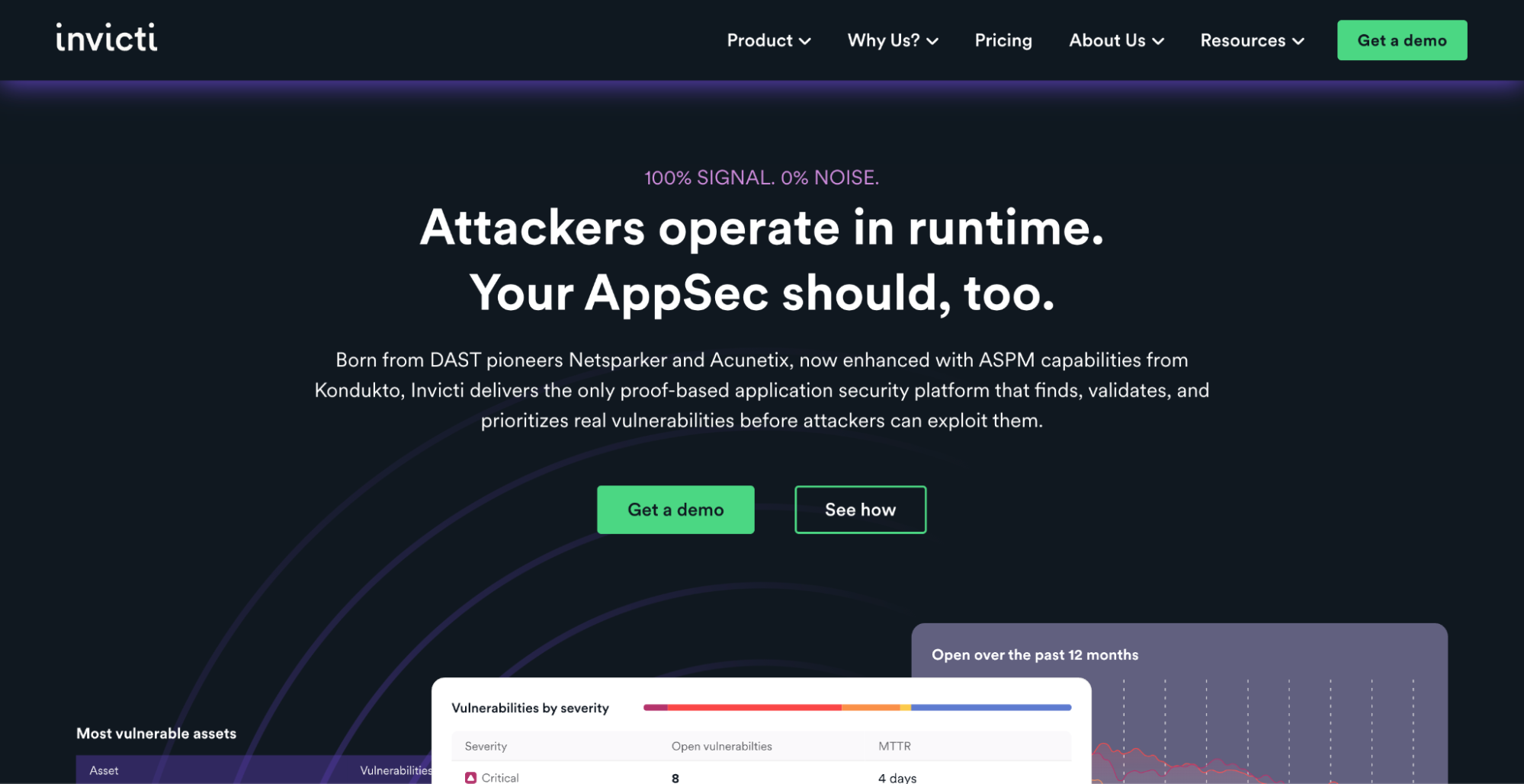The width and height of the screenshot is (1524, 784).
Task: Click the Critical open vulnerabilities count 8
Action: coord(675,778)
